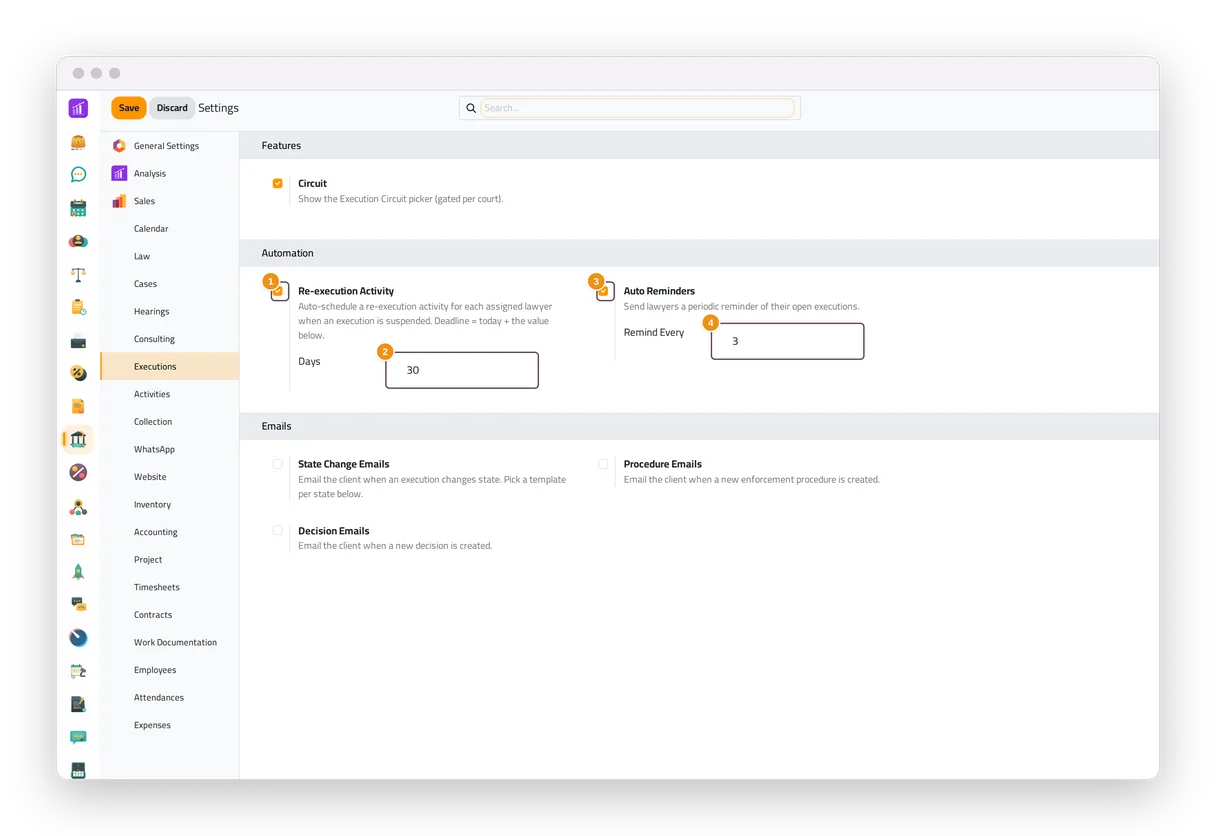Open Timesheets settings section
The image size is (1216, 836).
(x=170, y=588)
